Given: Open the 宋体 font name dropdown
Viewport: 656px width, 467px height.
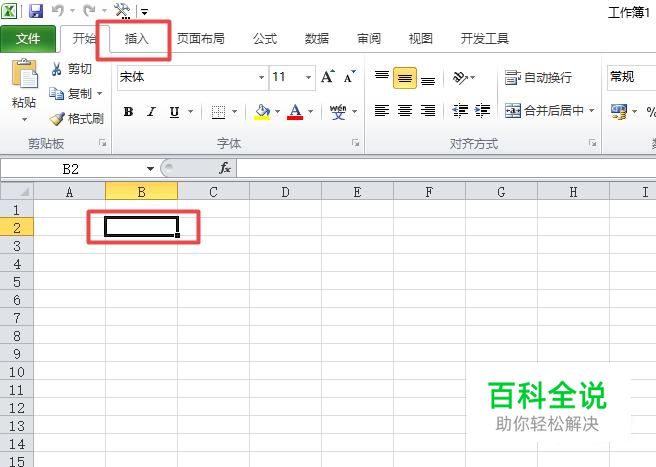Looking at the screenshot, I should click(x=261, y=77).
